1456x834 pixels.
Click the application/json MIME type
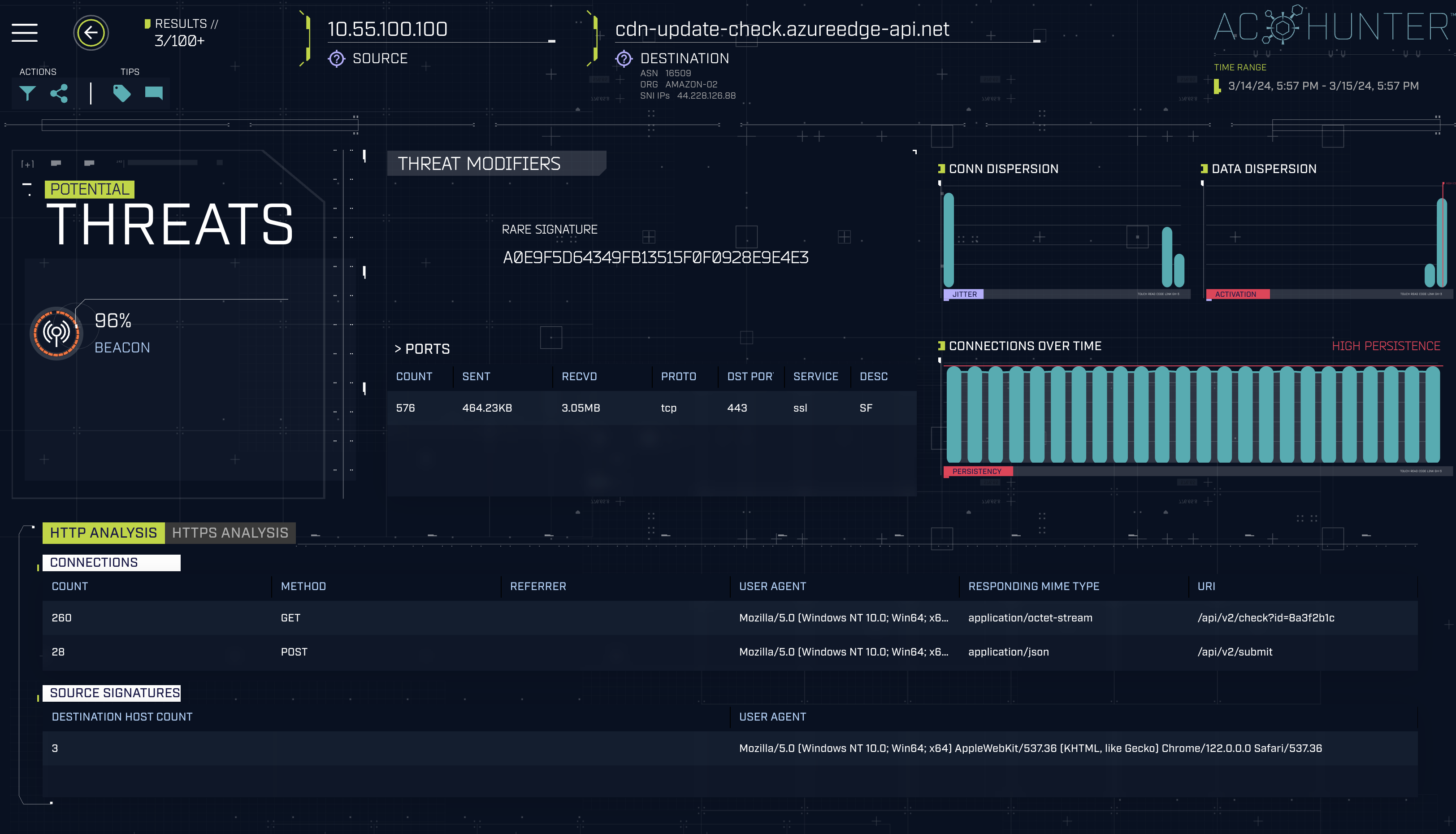[x=1008, y=652]
